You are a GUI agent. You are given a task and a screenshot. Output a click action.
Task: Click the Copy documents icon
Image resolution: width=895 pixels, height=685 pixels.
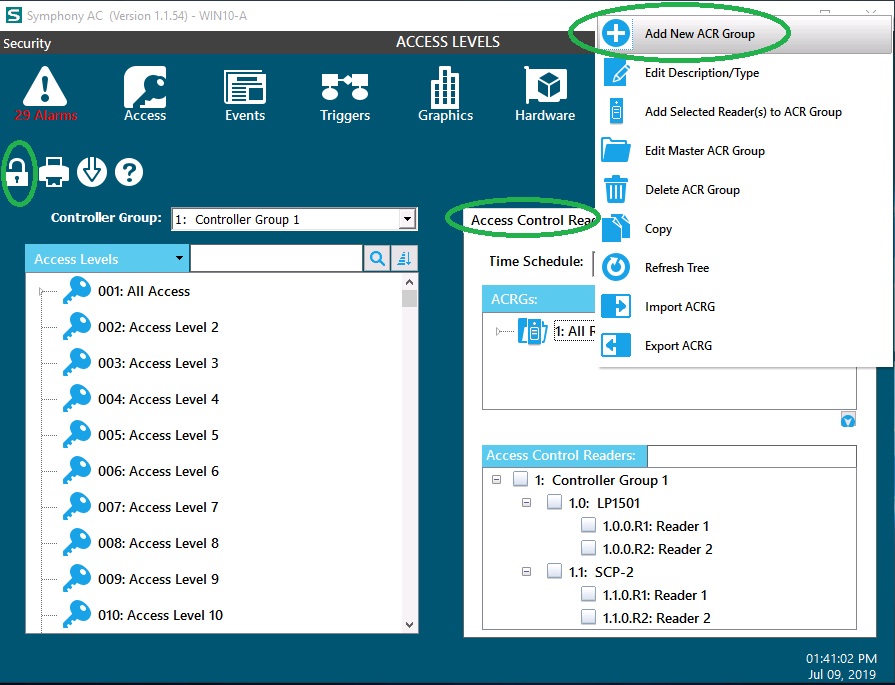click(616, 228)
